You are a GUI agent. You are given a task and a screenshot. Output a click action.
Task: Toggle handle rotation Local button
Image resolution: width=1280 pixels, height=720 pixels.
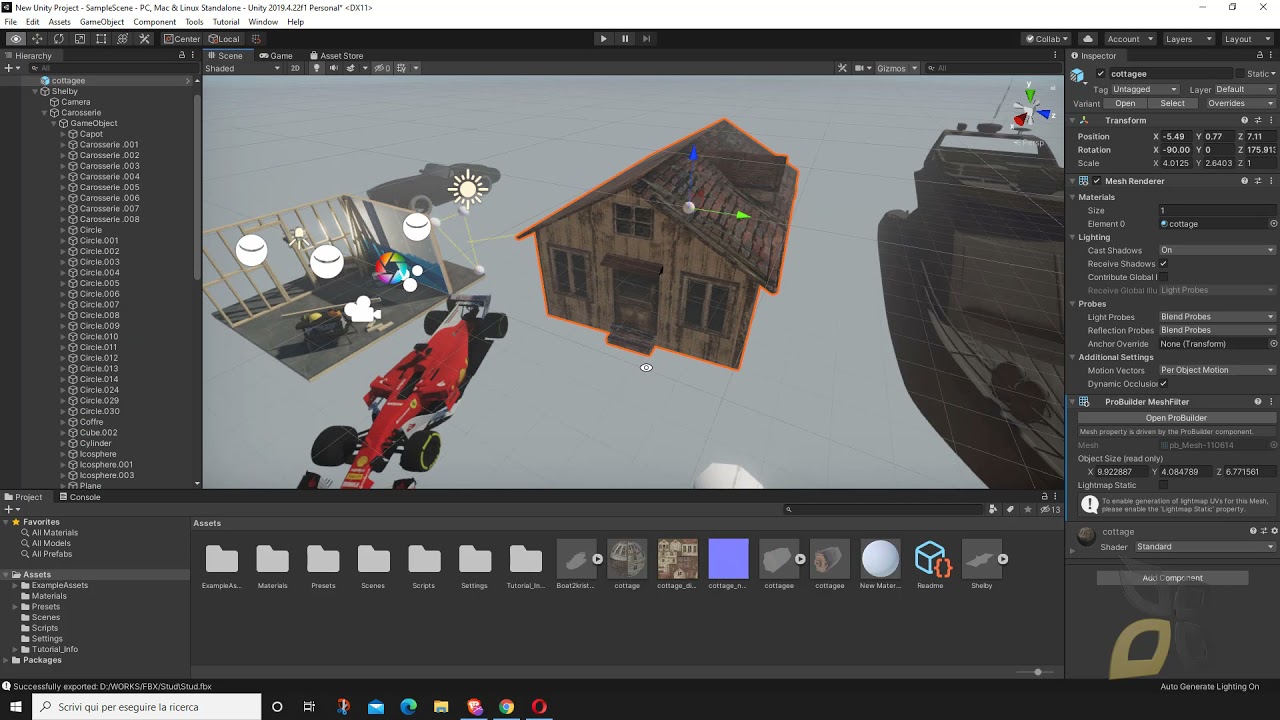(224, 39)
